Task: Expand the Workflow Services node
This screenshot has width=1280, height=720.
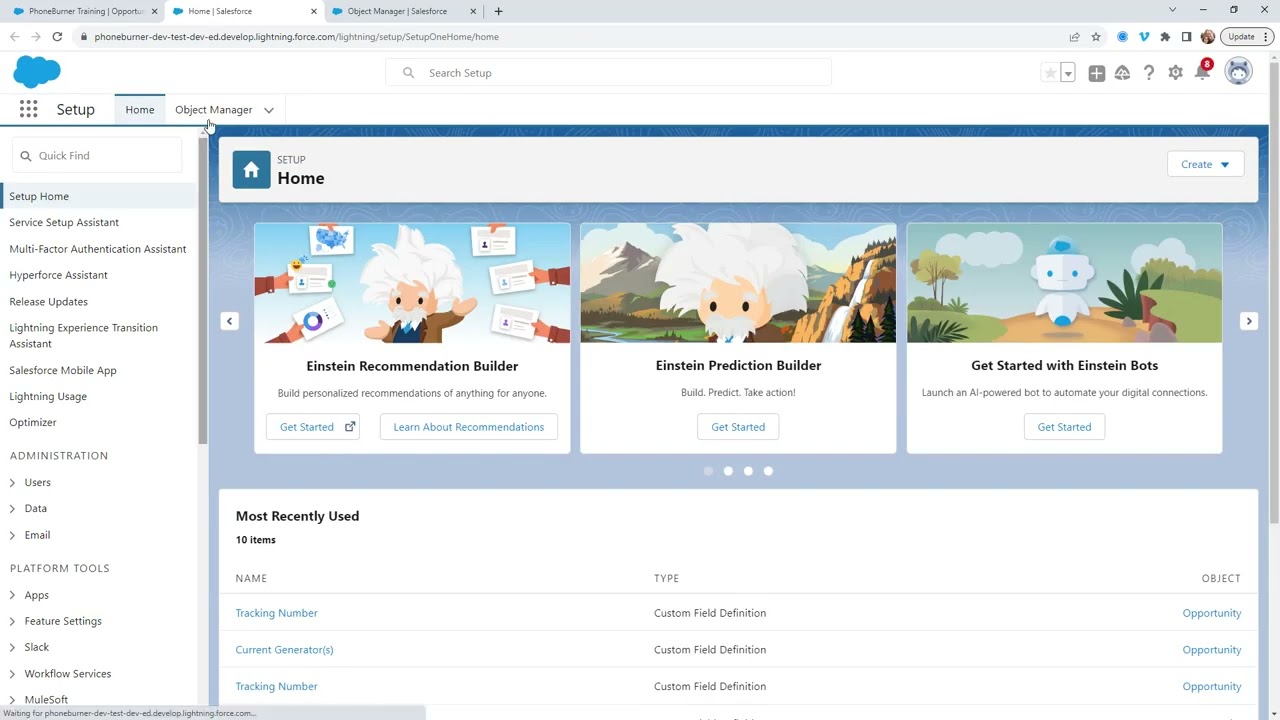Action: pyautogui.click(x=12, y=675)
